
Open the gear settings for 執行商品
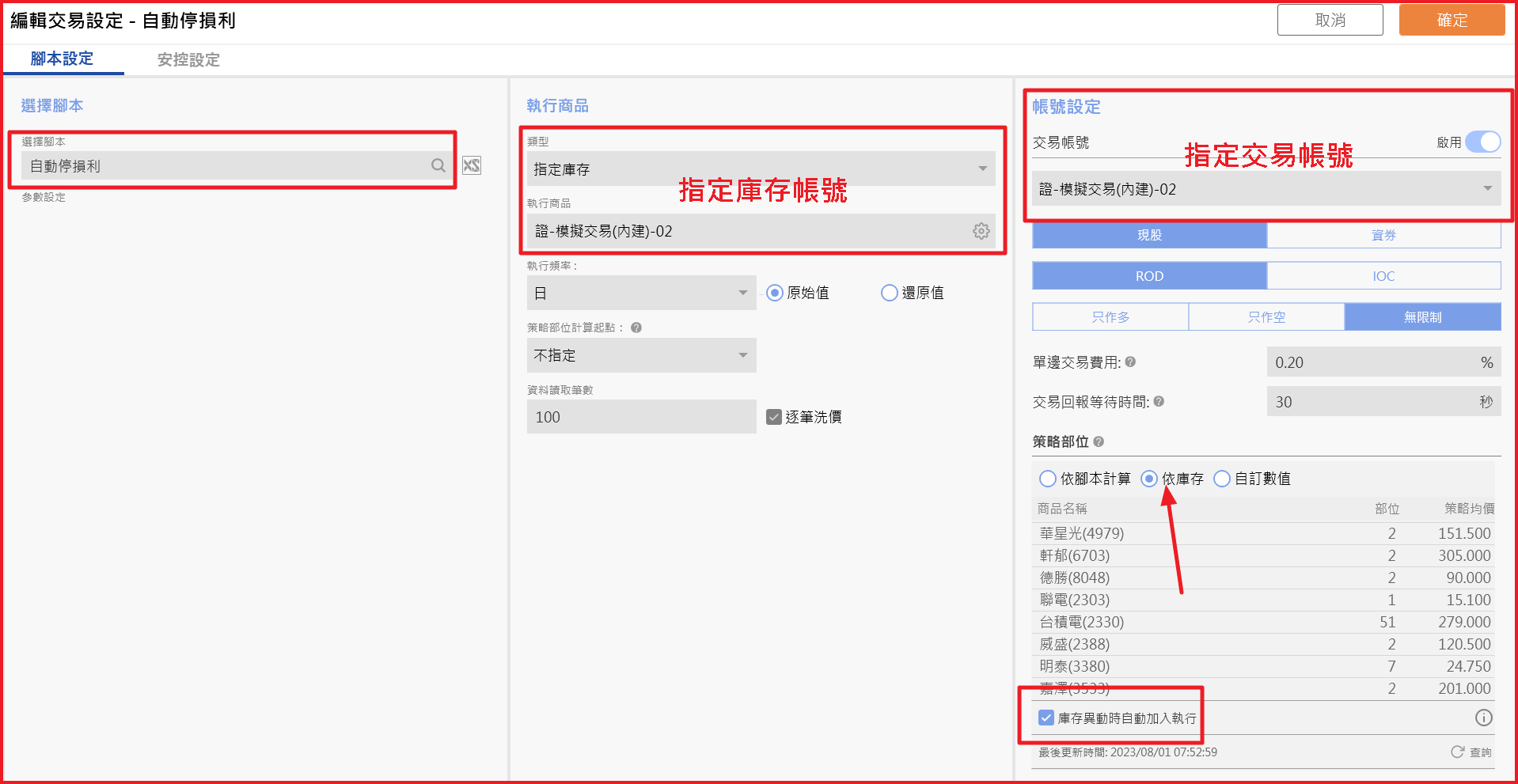click(981, 231)
